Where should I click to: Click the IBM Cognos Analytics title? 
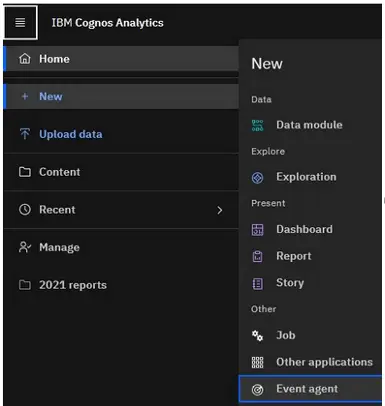click(x=107, y=23)
